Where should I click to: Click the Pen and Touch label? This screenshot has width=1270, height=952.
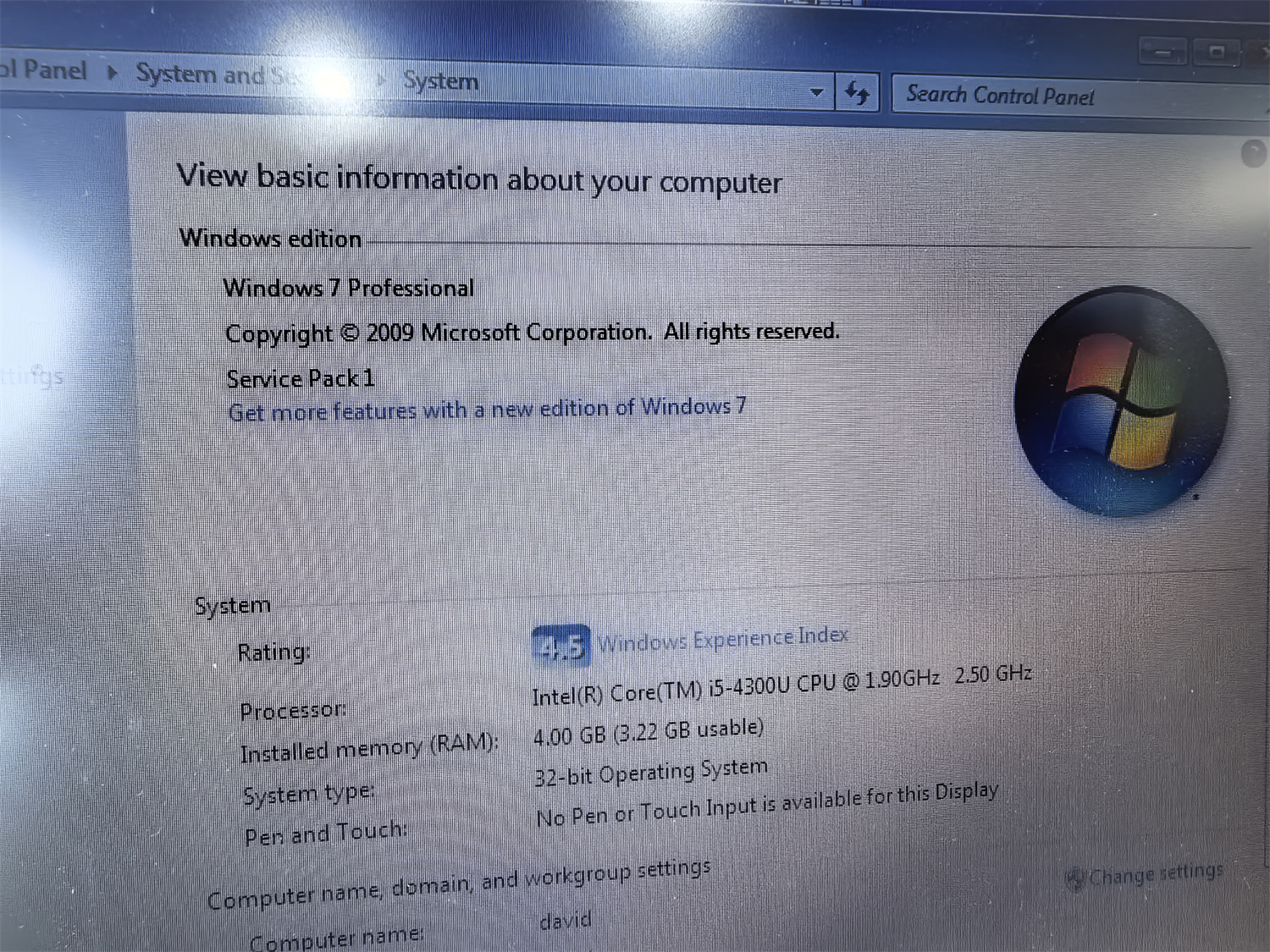pos(326,834)
